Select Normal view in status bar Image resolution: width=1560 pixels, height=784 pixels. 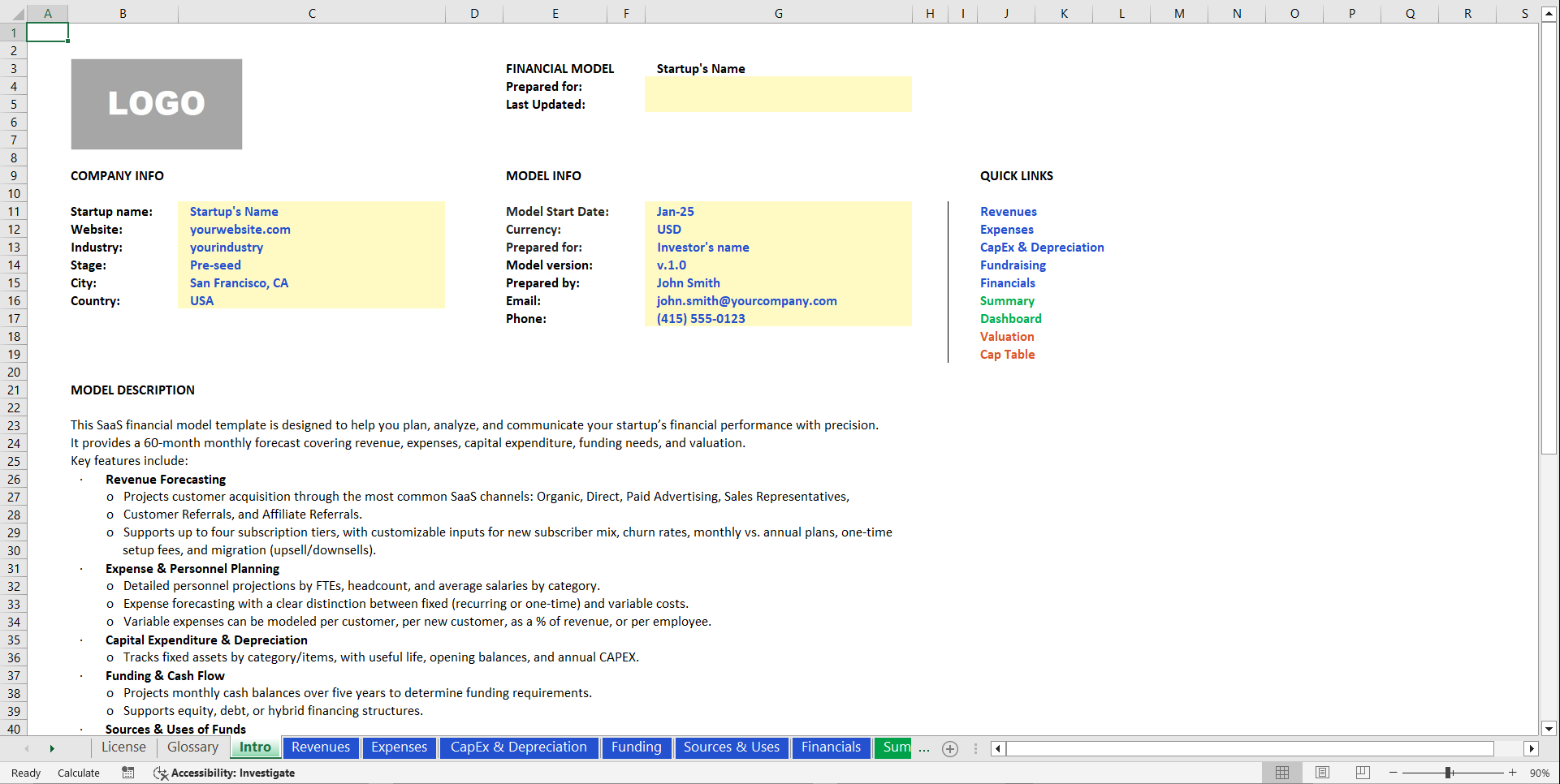point(1283,773)
